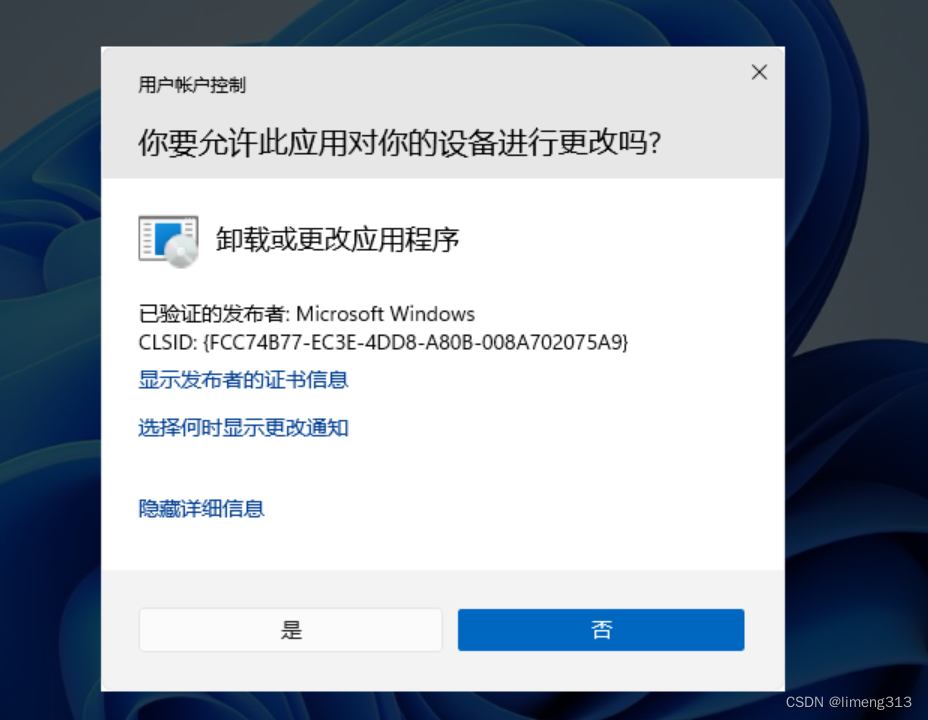This screenshot has width=928, height=720.
Task: Close the User Account Control dialog
Action: [x=759, y=72]
